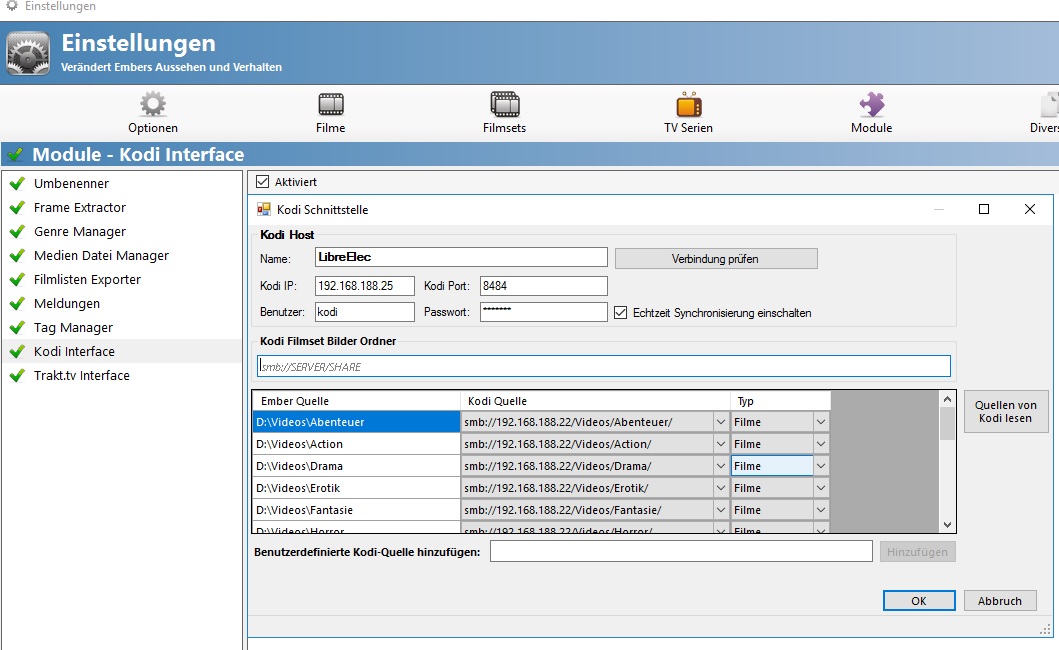Open the Optionen gear icon
This screenshot has height=650, width=1059.
(x=153, y=104)
